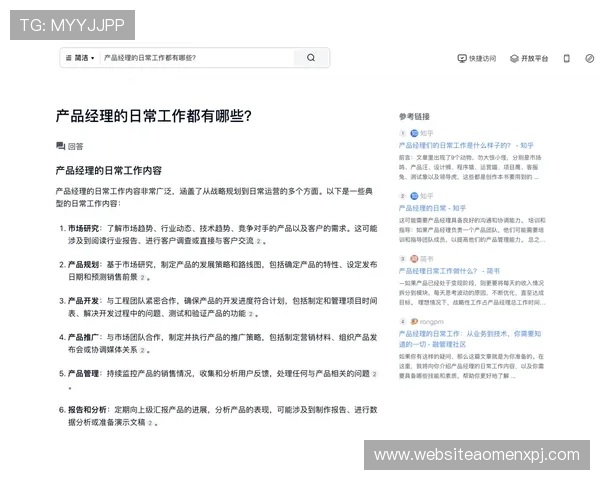Click the 知乎 source name on reference 1

pyautogui.click(x=427, y=133)
